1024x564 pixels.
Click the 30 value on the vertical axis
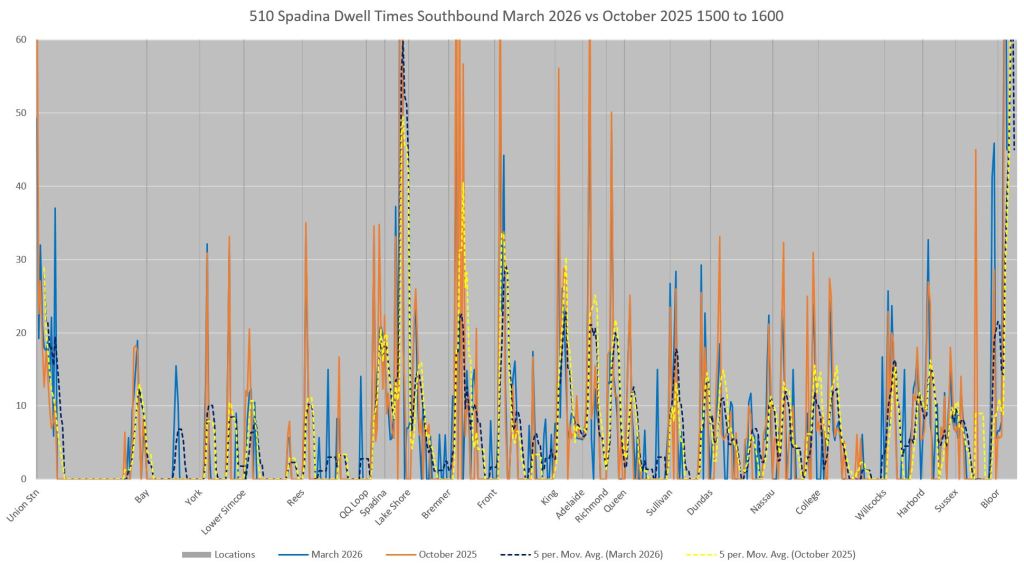(x=20, y=259)
